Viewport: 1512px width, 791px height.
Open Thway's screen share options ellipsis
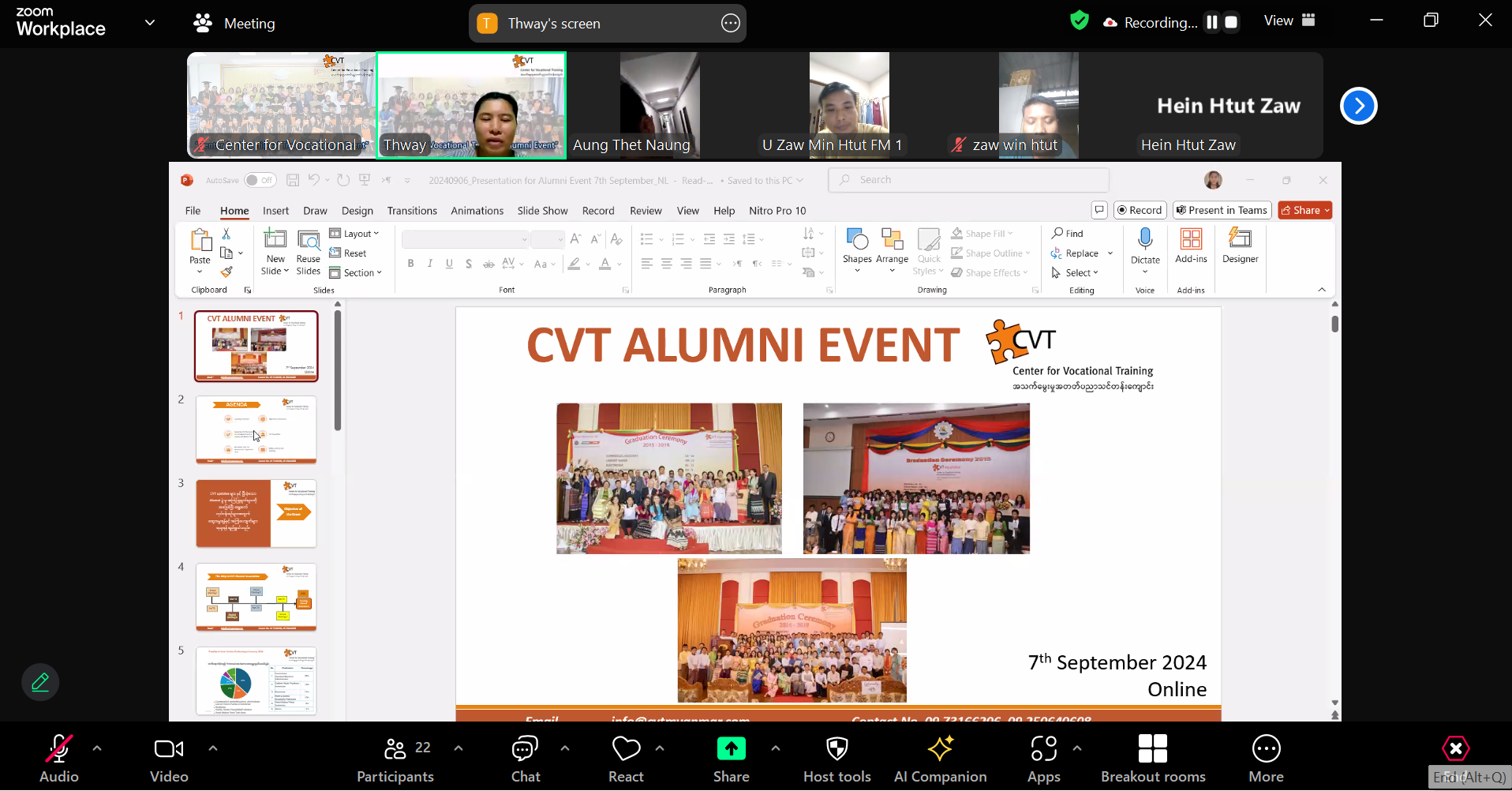731,24
